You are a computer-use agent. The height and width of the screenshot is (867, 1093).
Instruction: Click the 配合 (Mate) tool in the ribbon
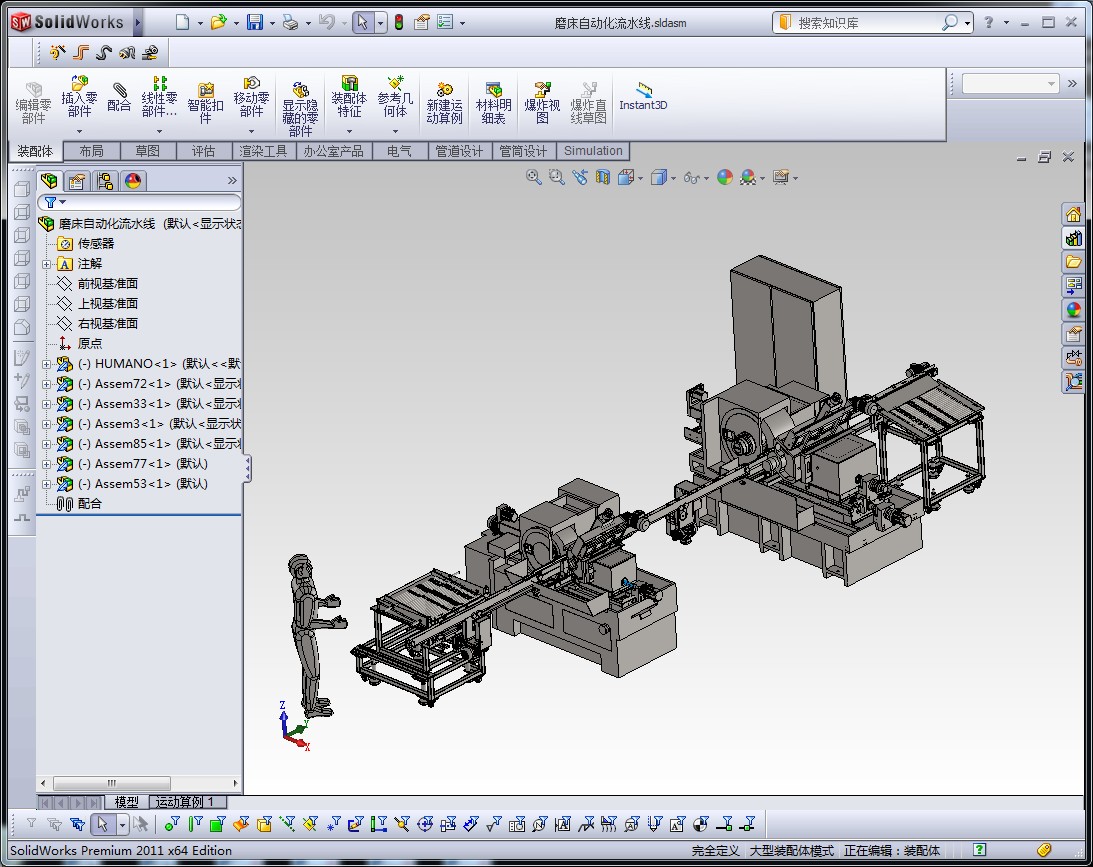(119, 98)
